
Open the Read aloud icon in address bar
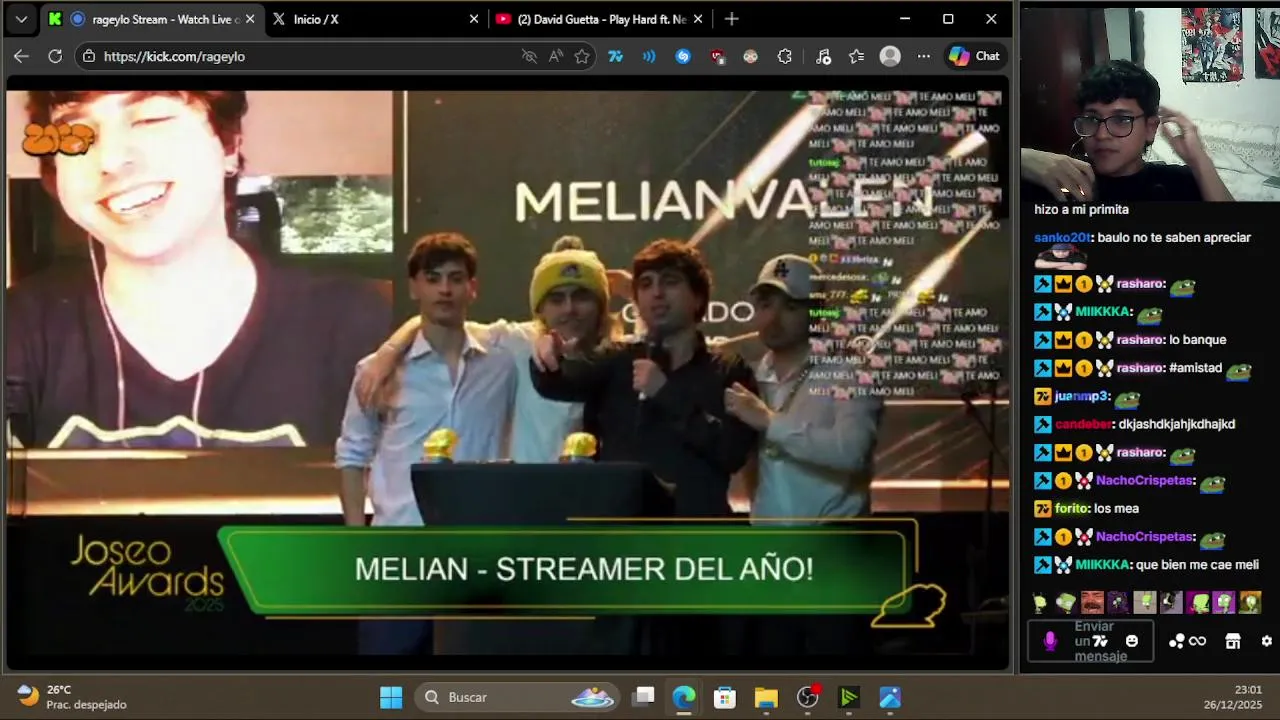pyautogui.click(x=556, y=56)
